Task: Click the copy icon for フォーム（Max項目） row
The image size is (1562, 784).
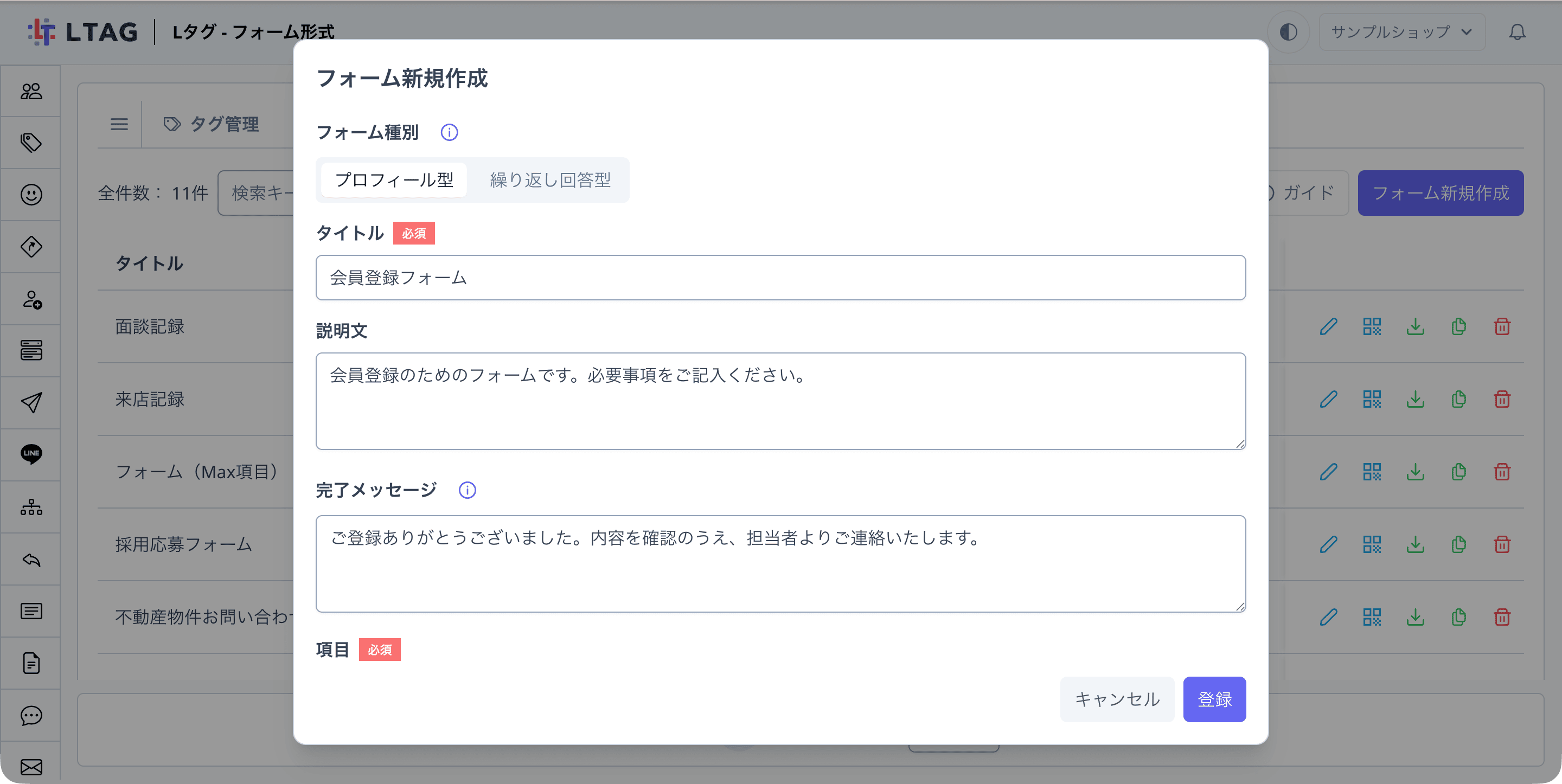Action: tap(1459, 472)
